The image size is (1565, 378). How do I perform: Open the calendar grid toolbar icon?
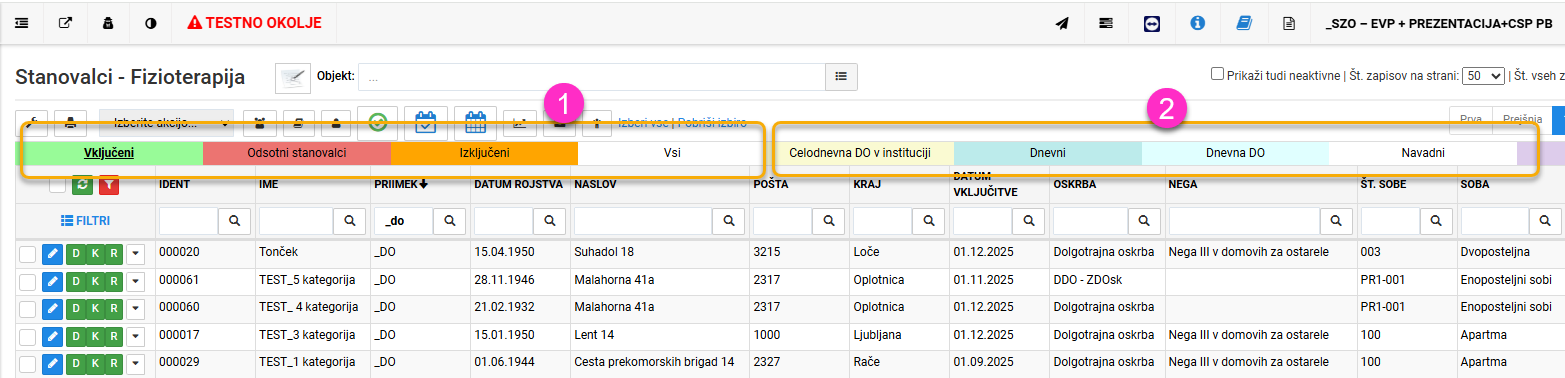coord(475,122)
